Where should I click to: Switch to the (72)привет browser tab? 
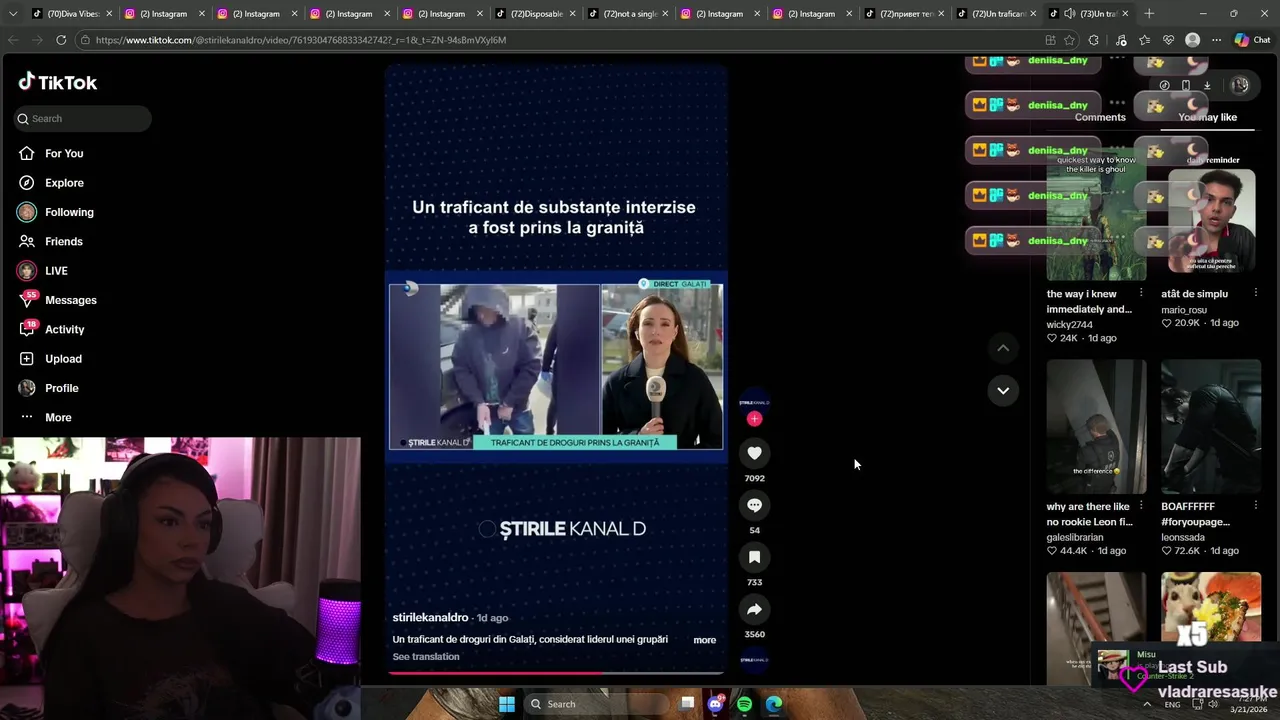point(905,14)
